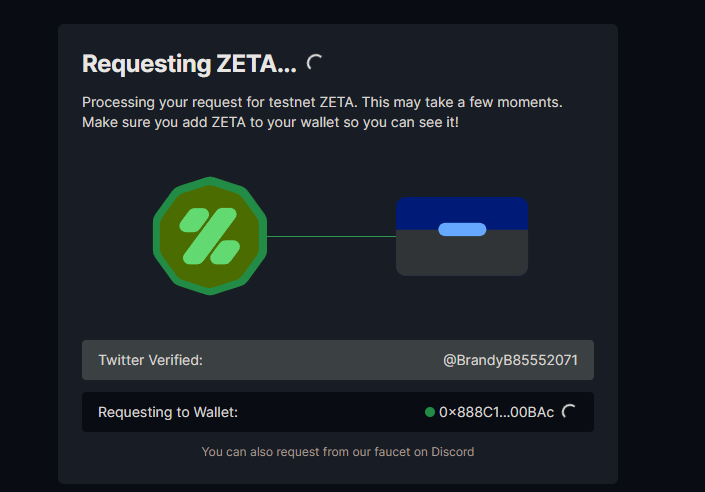Open the @BrandyB85552071 Twitter handle
This screenshot has height=492, width=705.
(x=510, y=360)
